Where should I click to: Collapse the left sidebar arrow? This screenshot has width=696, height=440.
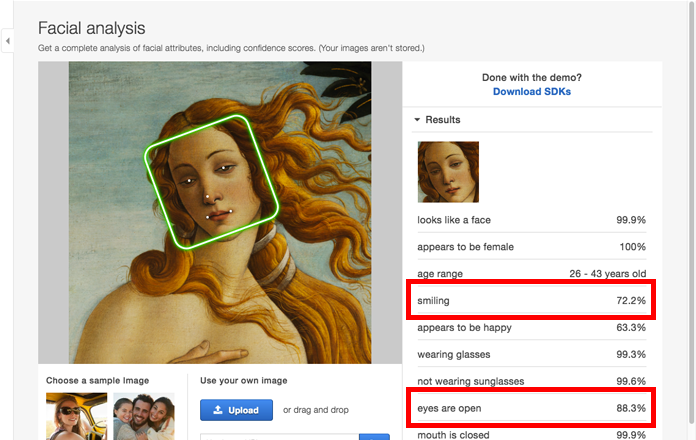[x=8, y=41]
